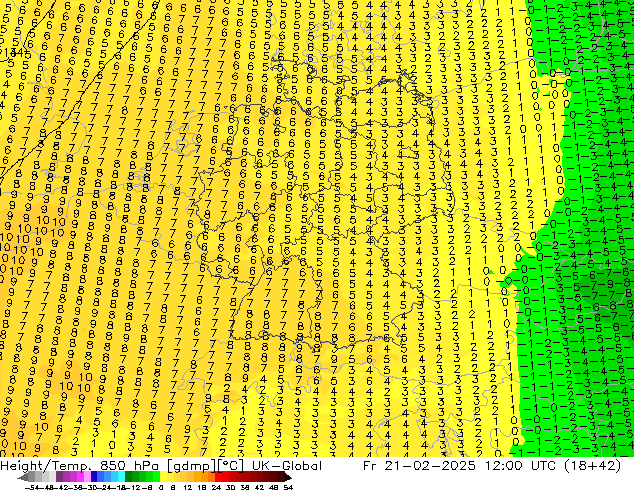Screen dimensions: 634x490
Task: Click the '54' value on the color scale
Action: click(x=288, y=487)
